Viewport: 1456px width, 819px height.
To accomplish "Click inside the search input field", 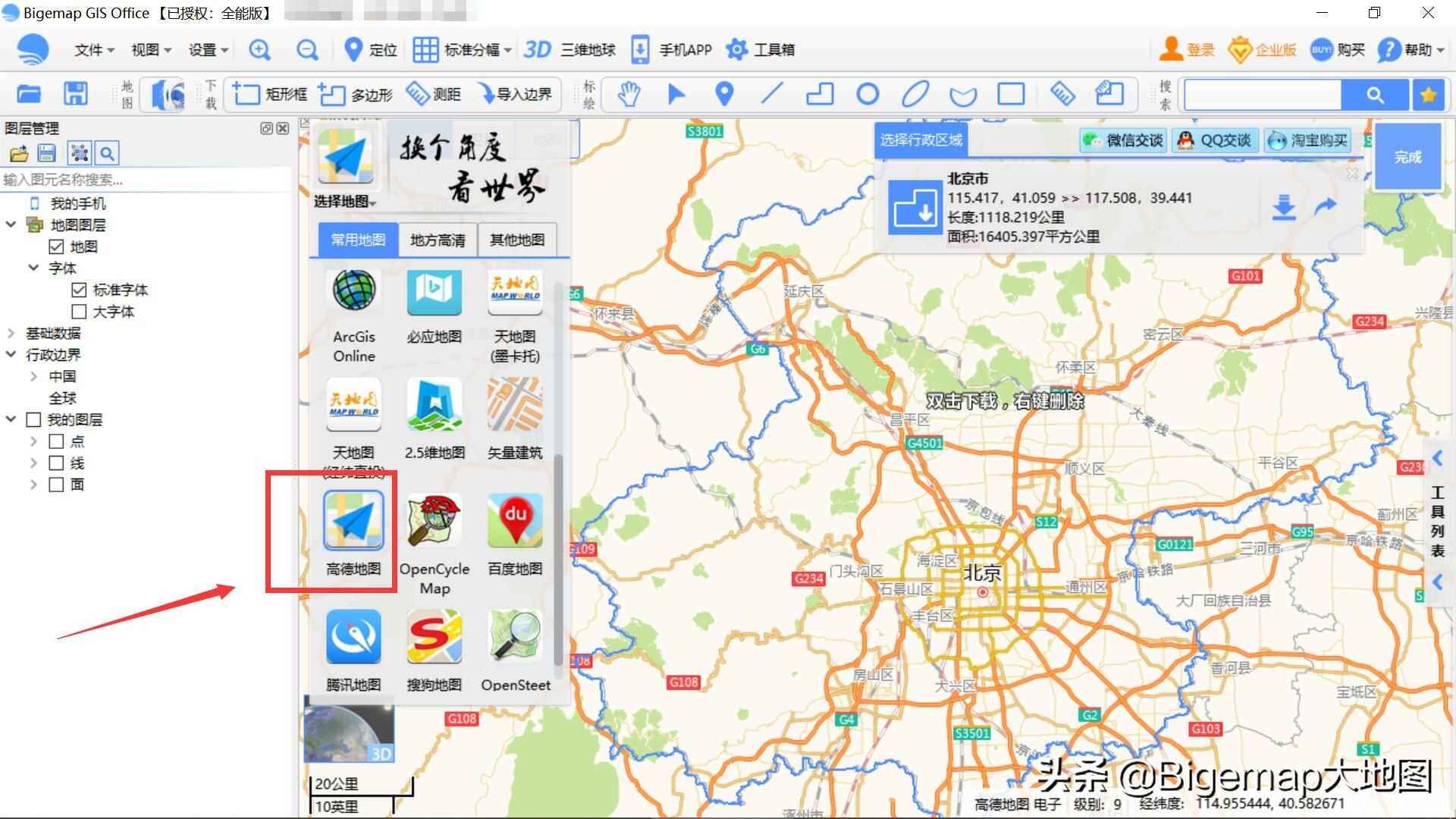I will pyautogui.click(x=1261, y=94).
